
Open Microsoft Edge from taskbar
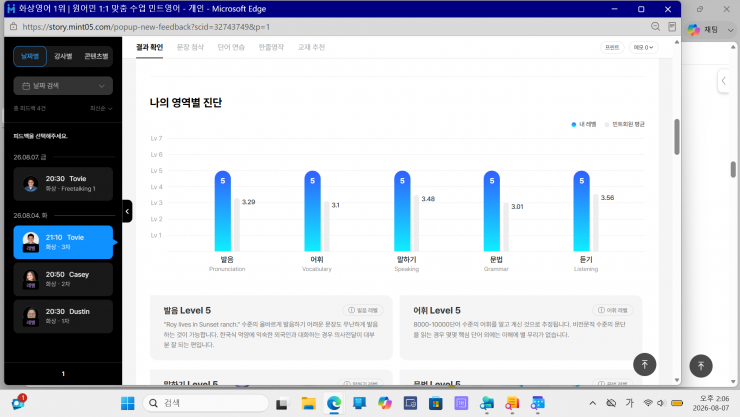pyautogui.click(x=334, y=403)
